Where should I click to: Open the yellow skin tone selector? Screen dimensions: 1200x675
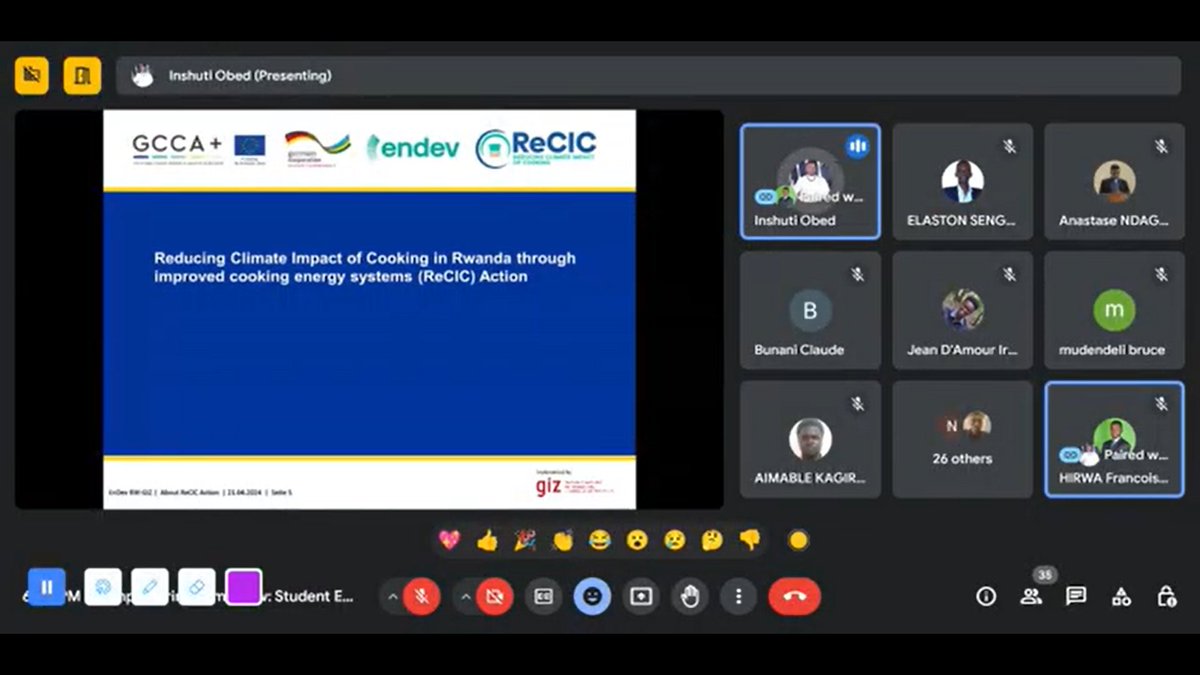coord(798,540)
